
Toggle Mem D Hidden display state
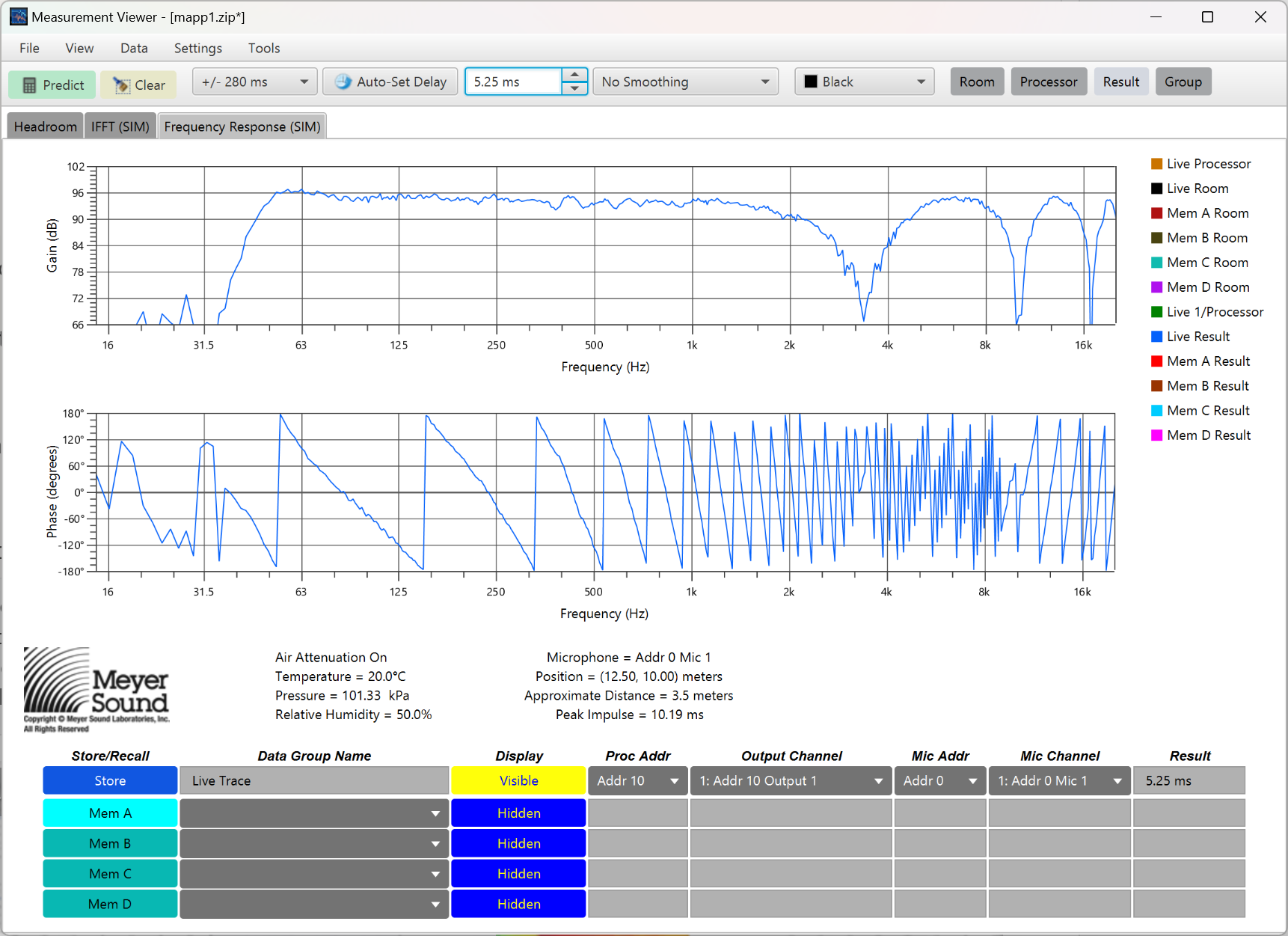click(x=518, y=904)
